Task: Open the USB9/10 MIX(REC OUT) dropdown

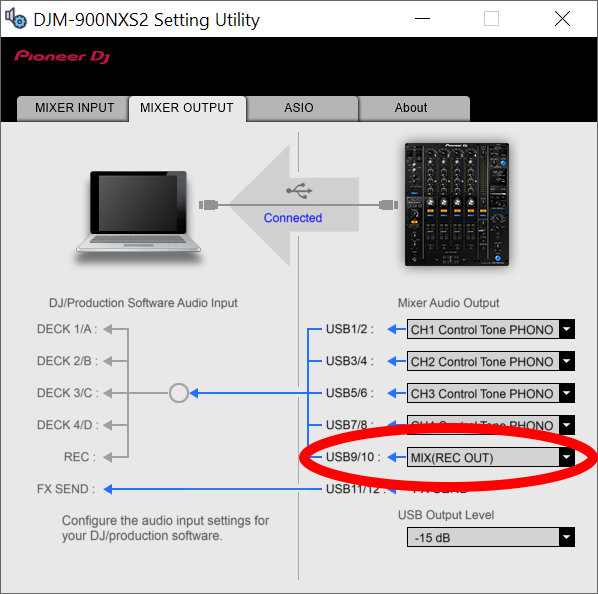Action: [x=490, y=457]
